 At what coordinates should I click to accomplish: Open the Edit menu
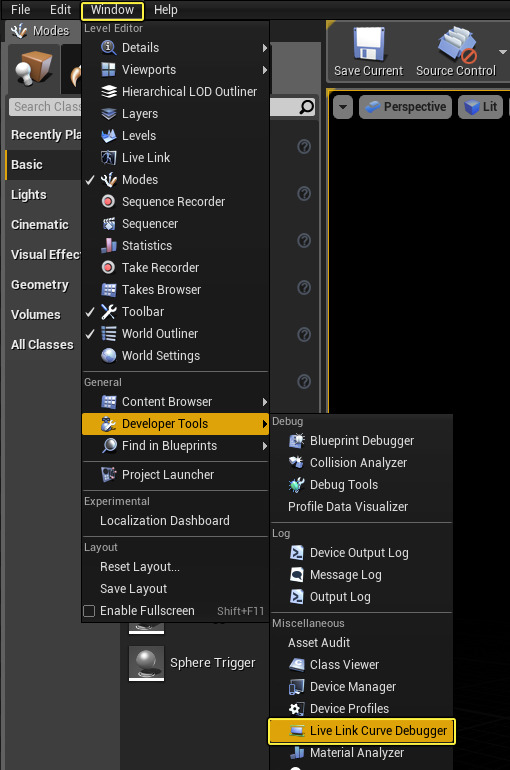click(60, 9)
